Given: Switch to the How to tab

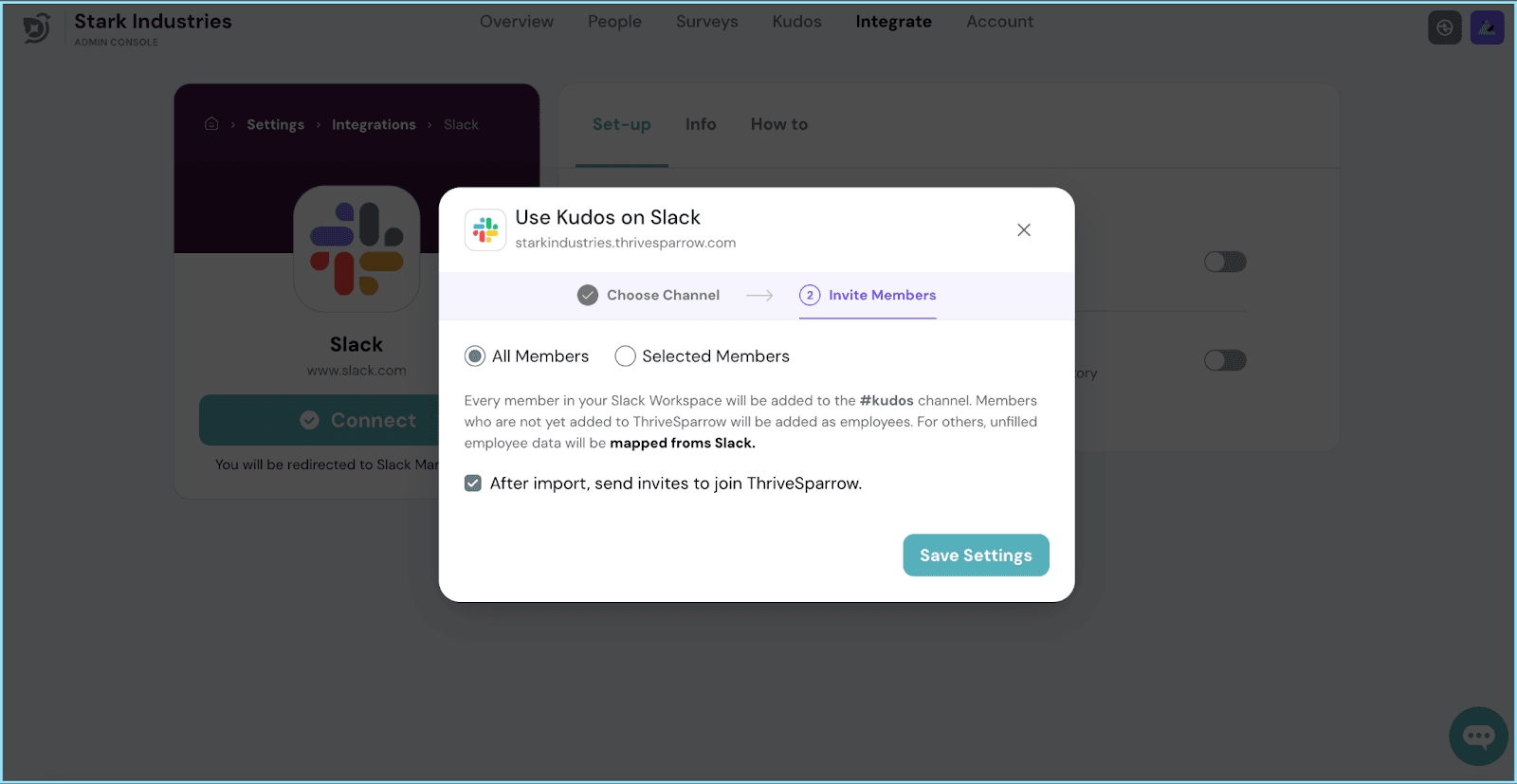Looking at the screenshot, I should [778, 124].
